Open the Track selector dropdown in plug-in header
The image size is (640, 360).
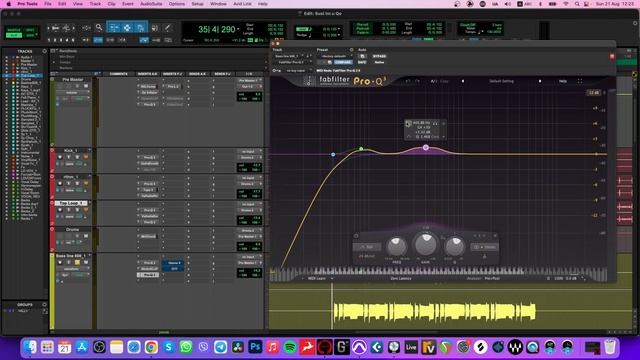point(289,56)
